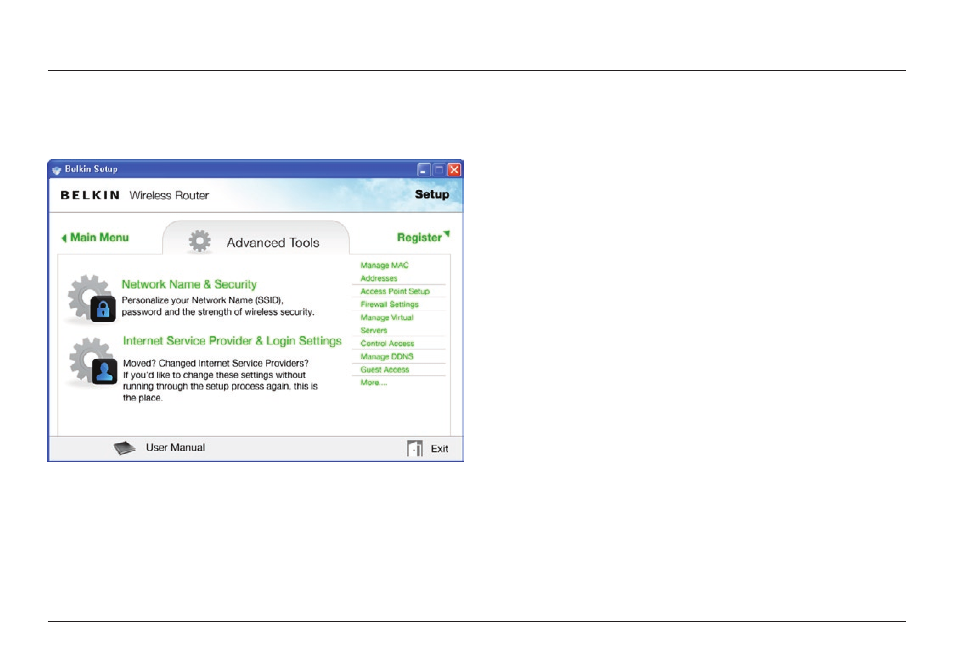Click the Internet Service Provider gear-user icon
954x668 pixels.
point(92,362)
